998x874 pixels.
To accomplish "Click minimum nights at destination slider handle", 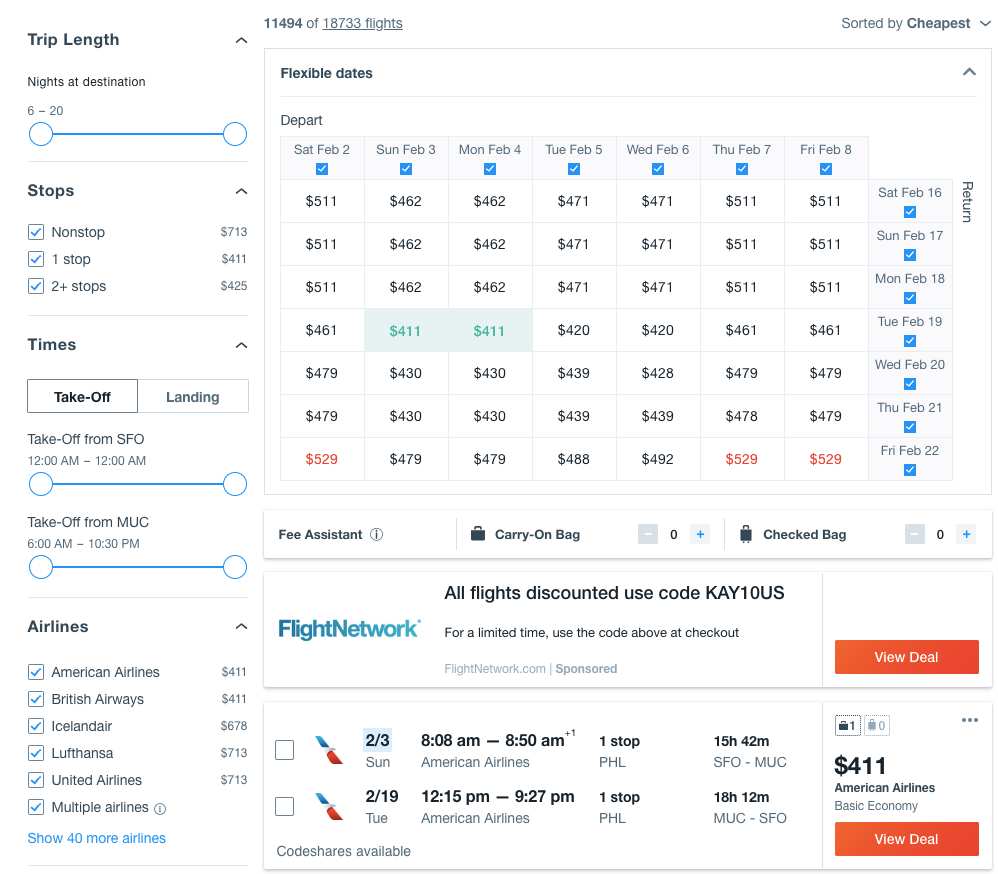I will click(x=41, y=134).
